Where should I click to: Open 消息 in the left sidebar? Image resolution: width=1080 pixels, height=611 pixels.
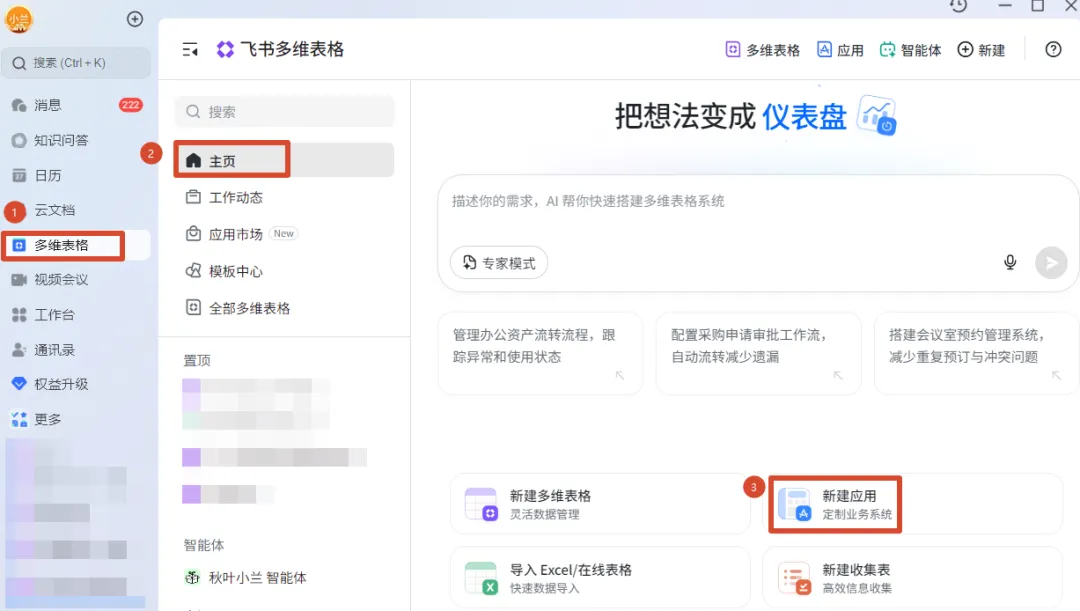pyautogui.click(x=76, y=105)
